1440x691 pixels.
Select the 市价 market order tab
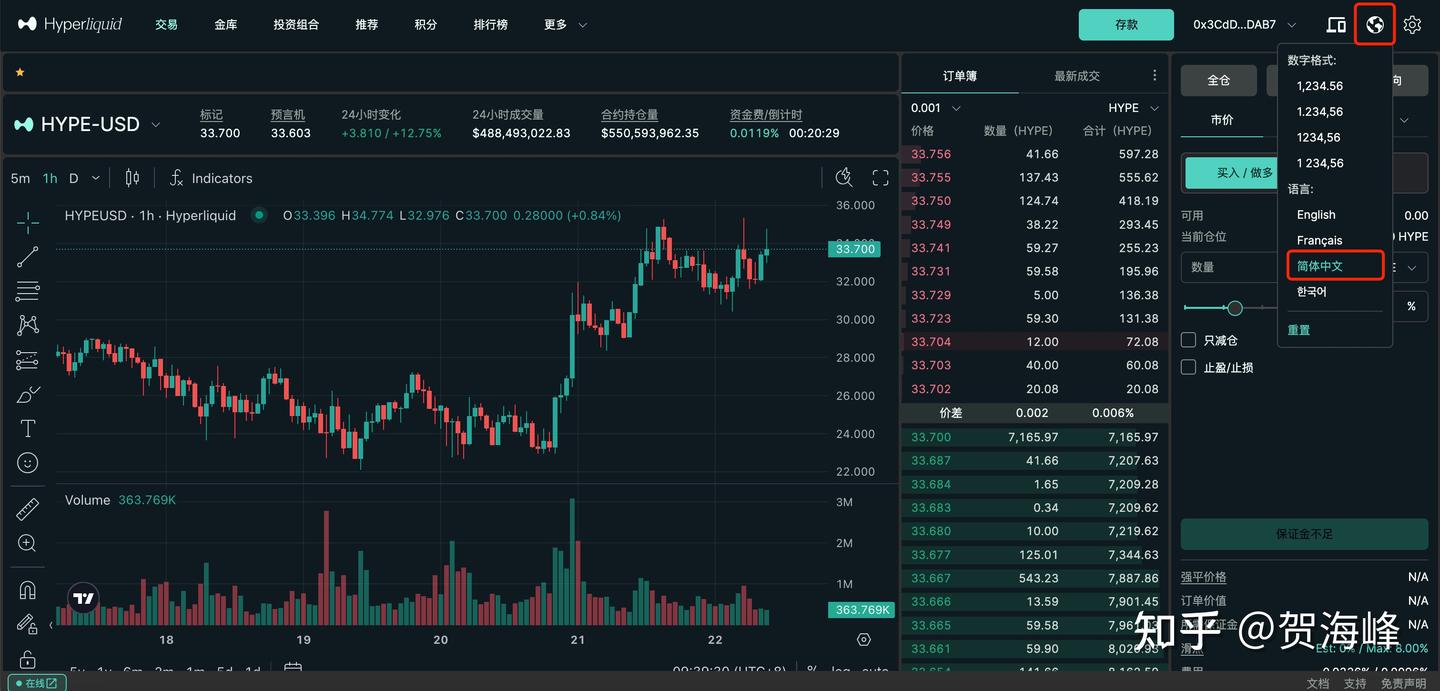(x=1222, y=120)
